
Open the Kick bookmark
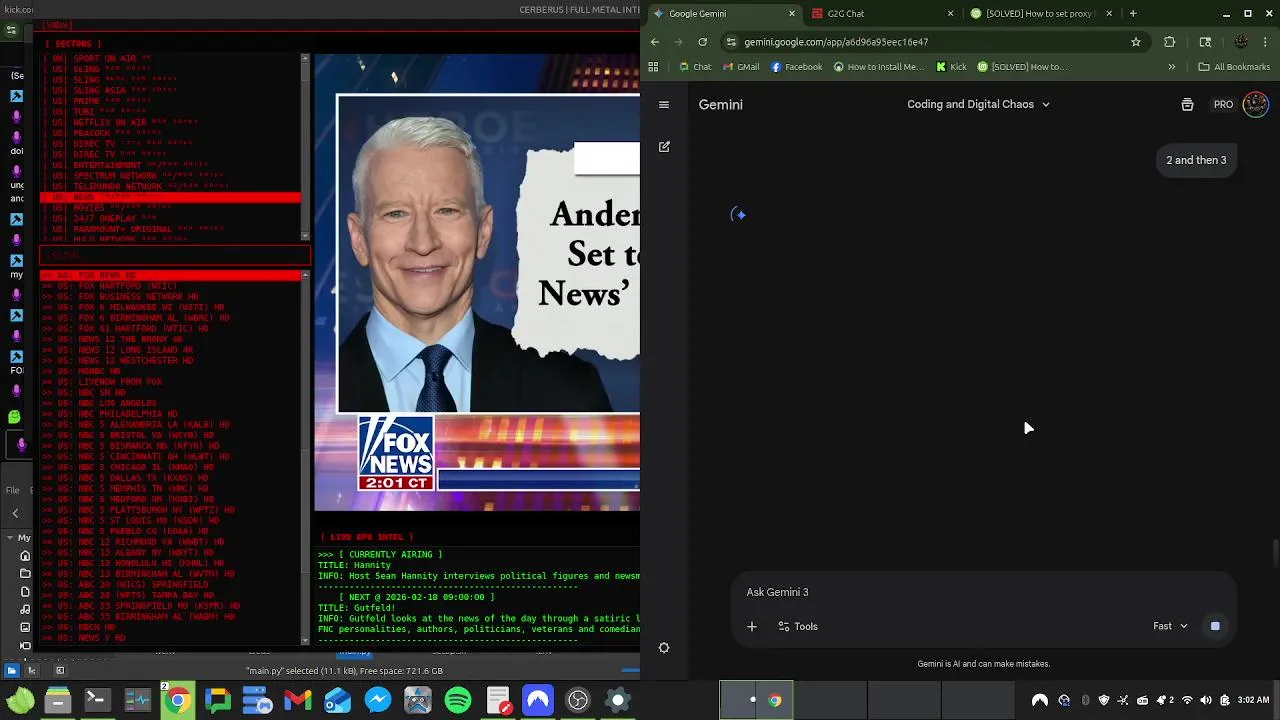click(951, 67)
